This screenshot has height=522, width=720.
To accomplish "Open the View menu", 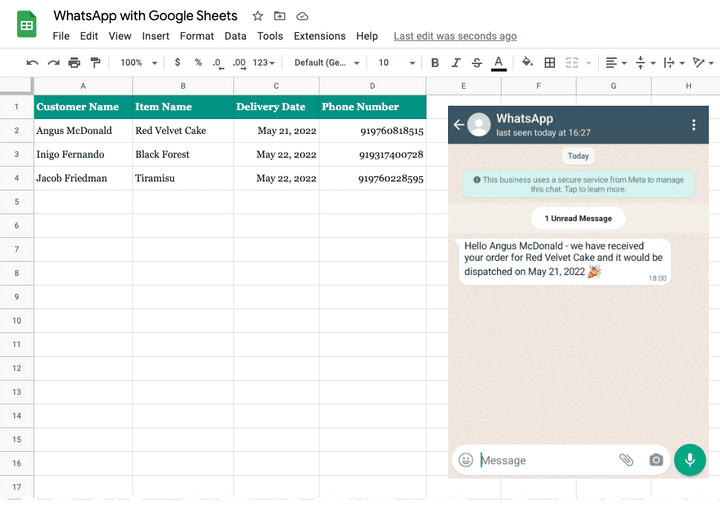I will (120, 36).
